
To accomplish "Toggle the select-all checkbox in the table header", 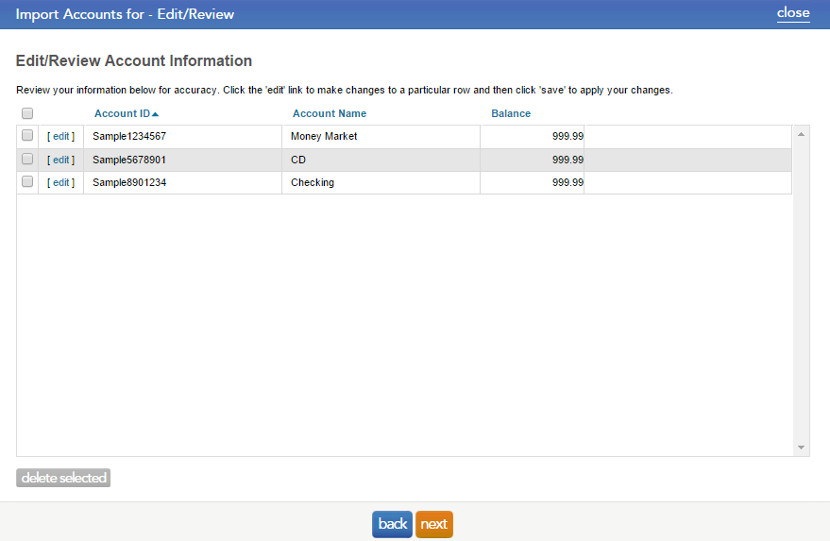I will (28, 113).
